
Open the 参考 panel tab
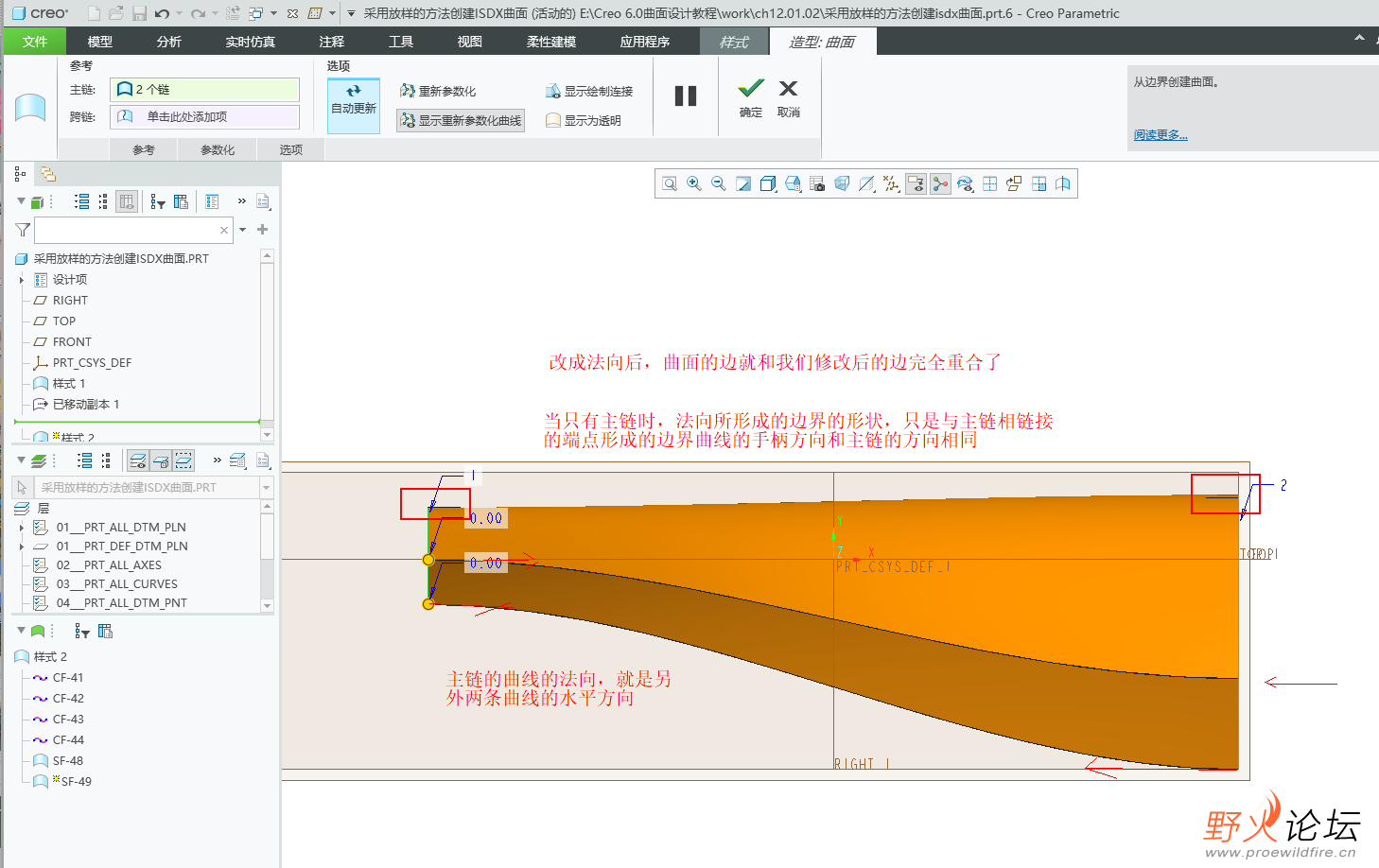click(144, 149)
